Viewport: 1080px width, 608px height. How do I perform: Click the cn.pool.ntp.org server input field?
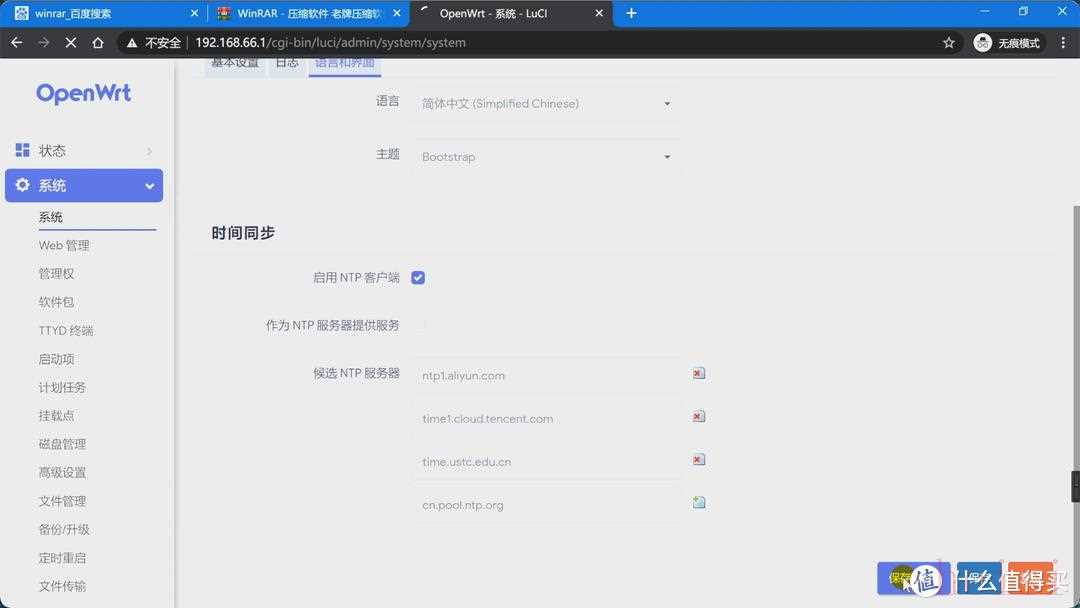coord(546,505)
